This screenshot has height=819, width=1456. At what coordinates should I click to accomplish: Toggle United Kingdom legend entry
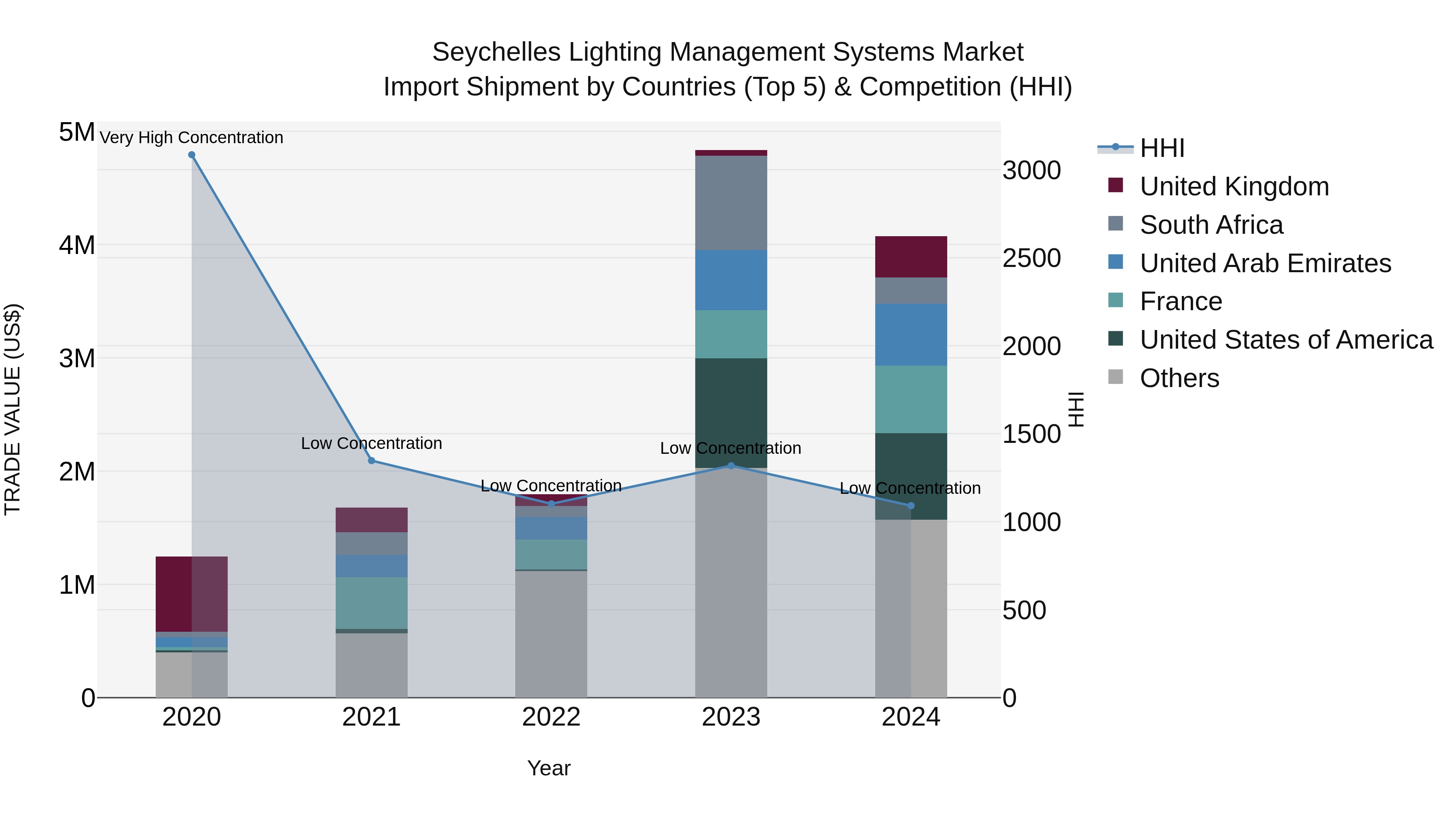pyautogui.click(x=1219, y=186)
